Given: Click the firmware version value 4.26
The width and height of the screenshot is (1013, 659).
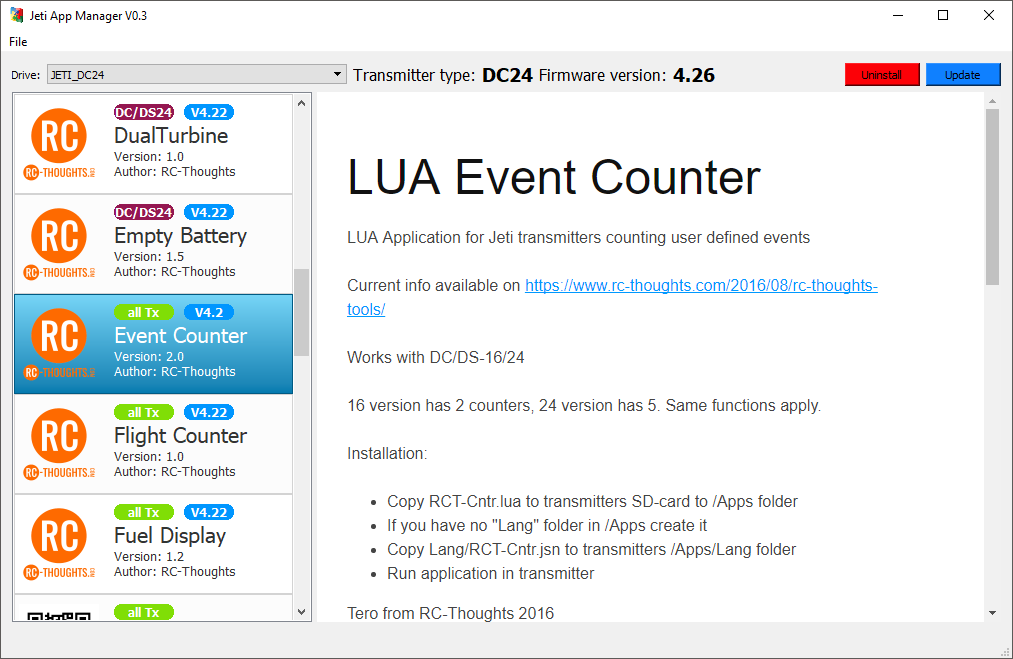Looking at the screenshot, I should point(694,75).
